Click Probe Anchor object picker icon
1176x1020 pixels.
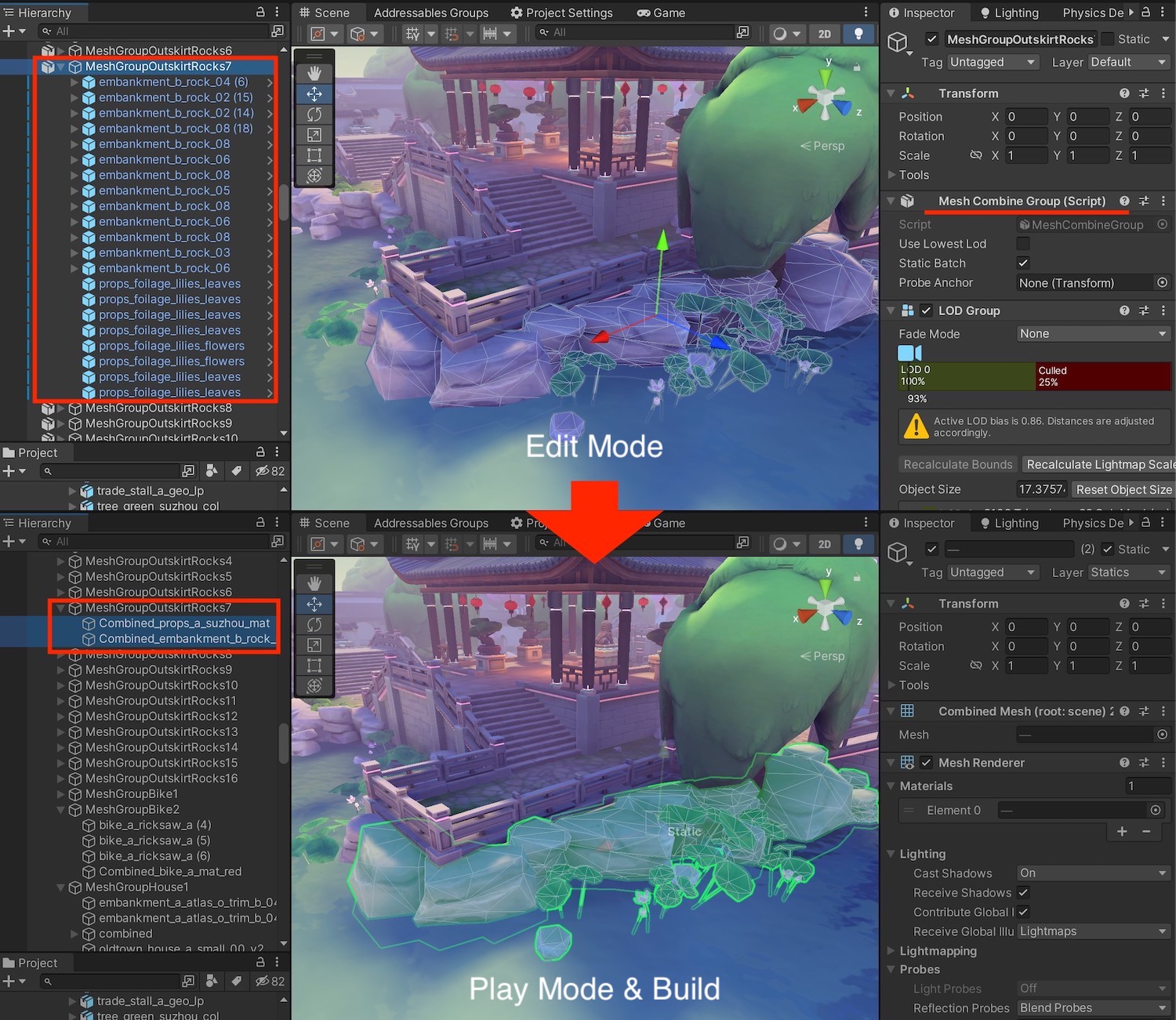point(1162,283)
